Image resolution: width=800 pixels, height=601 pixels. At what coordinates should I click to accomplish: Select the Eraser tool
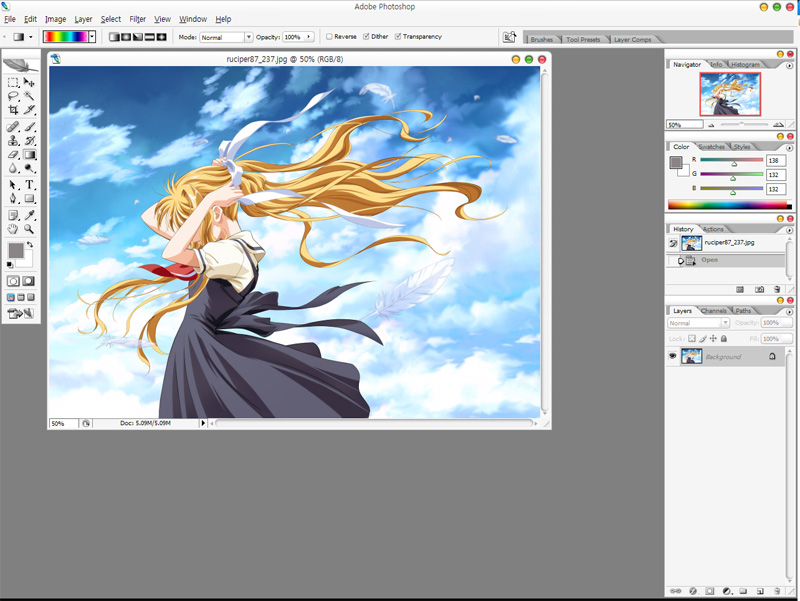13,155
